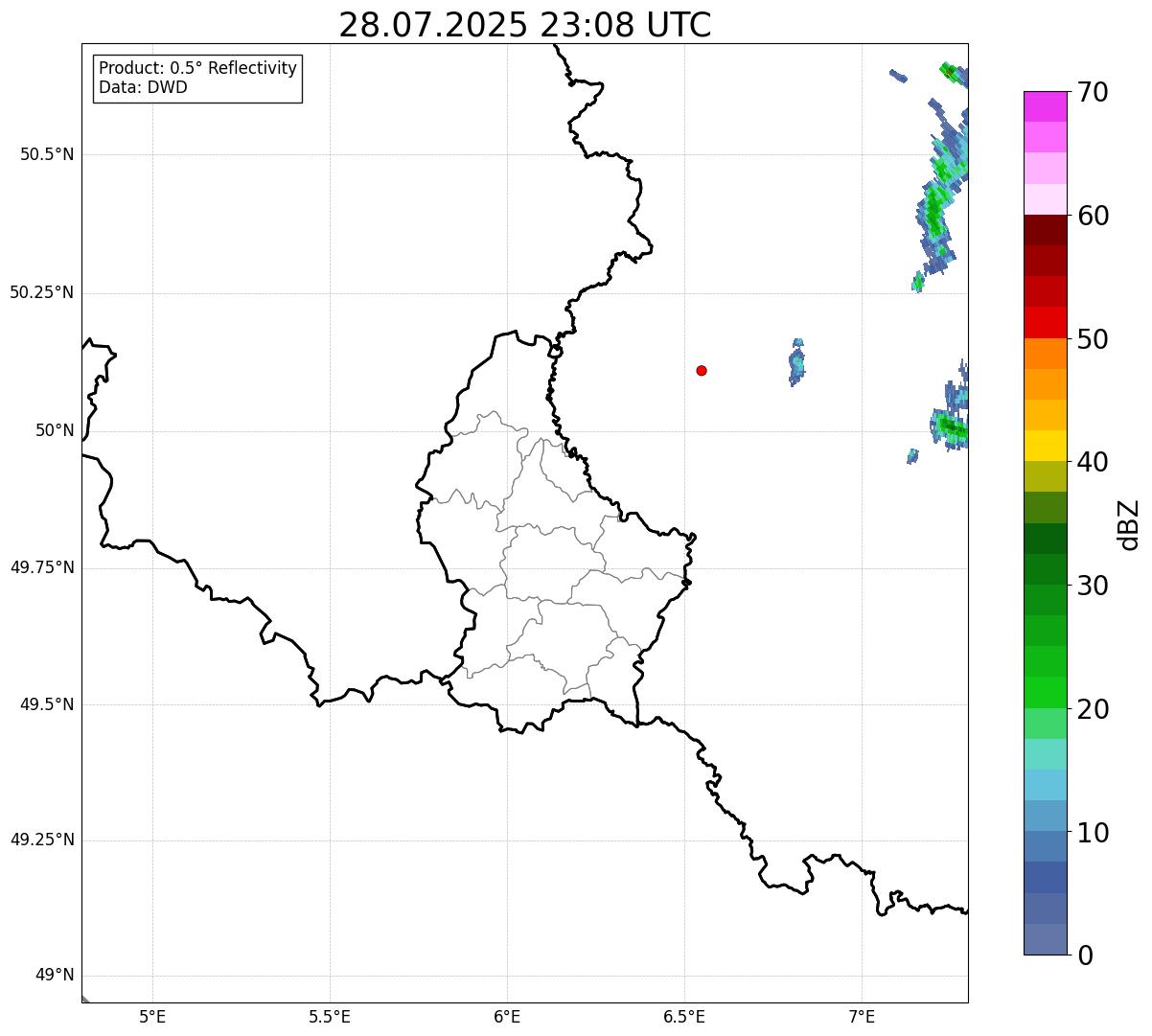Click the longitude label '6°E'
Screen dimensions: 1152x1036
pyautogui.click(x=507, y=1017)
